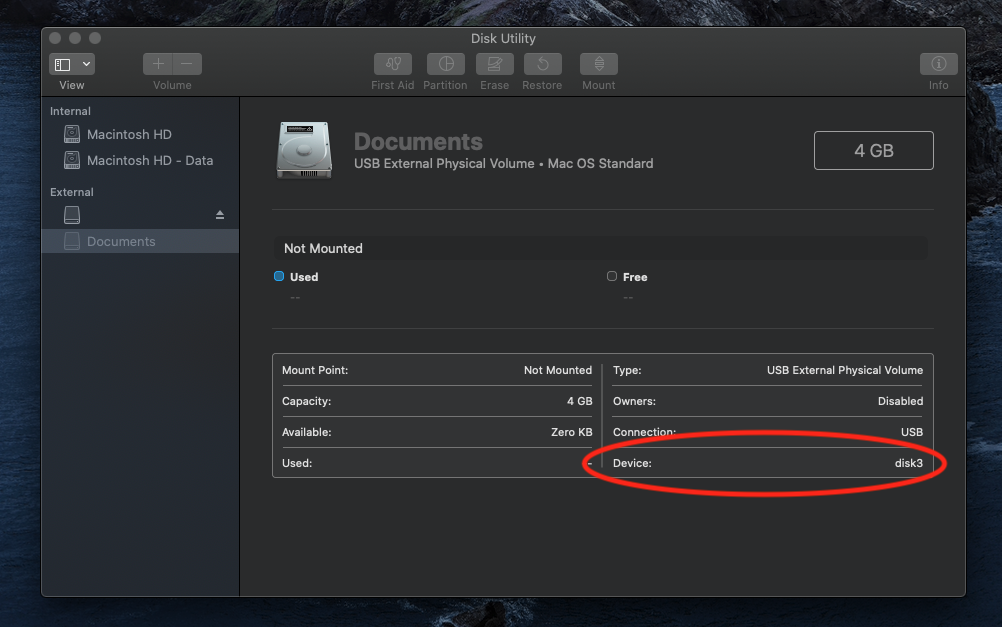Select Macintosh HD in sidebar
Viewport: 1002px width, 627px height.
[x=129, y=134]
